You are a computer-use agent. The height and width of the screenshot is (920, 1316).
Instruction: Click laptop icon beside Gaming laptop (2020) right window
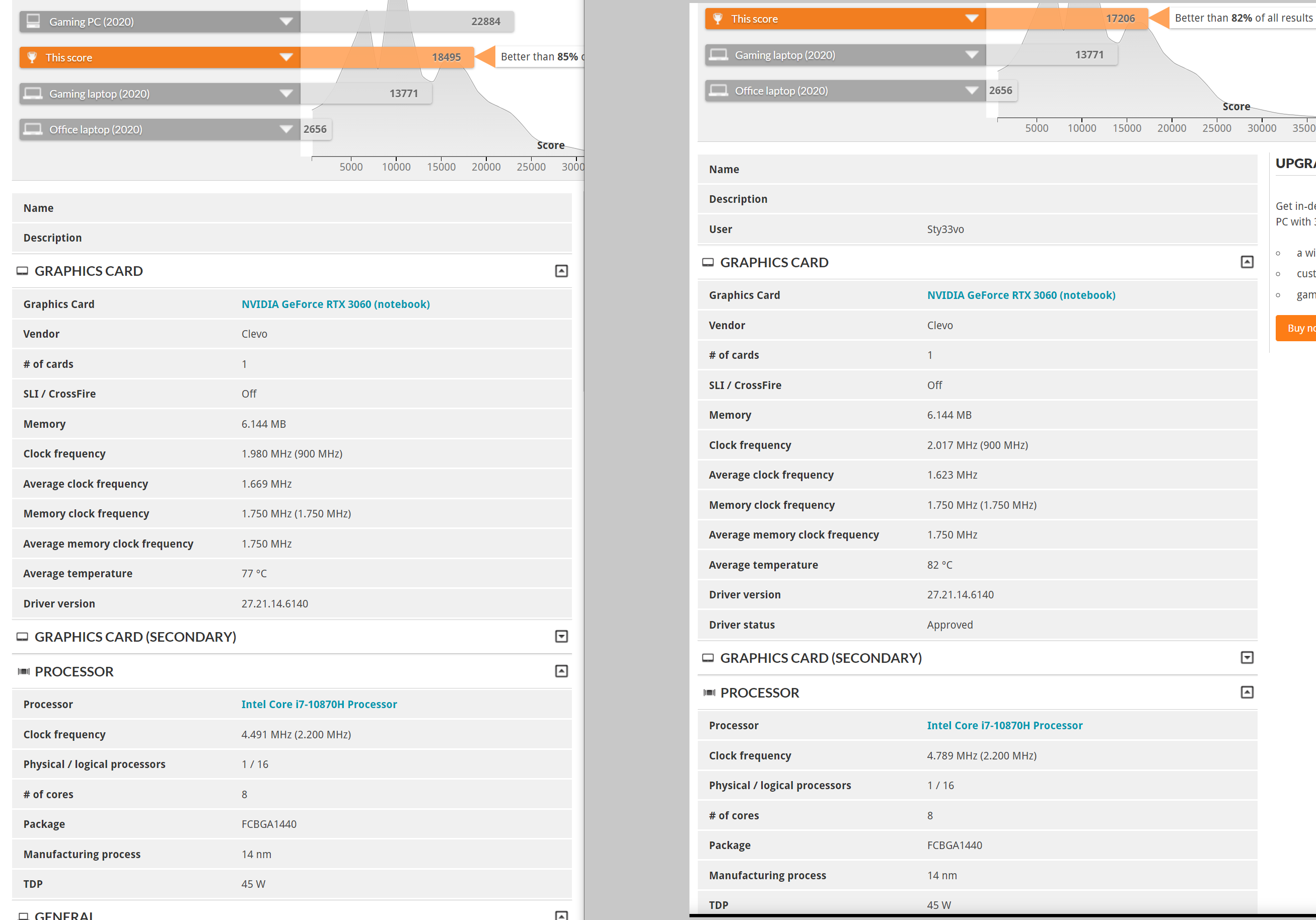(719, 55)
